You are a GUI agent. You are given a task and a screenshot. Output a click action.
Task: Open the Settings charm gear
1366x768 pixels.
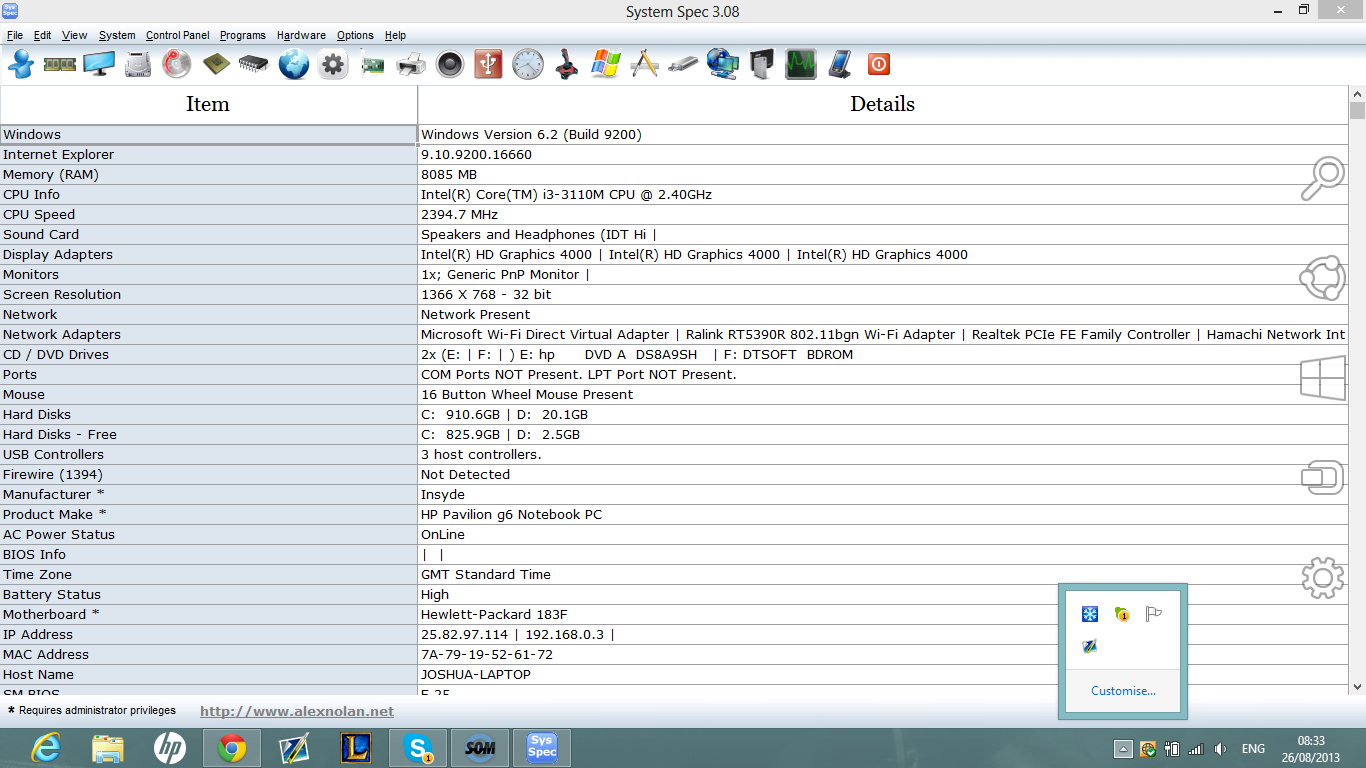[x=1322, y=577]
